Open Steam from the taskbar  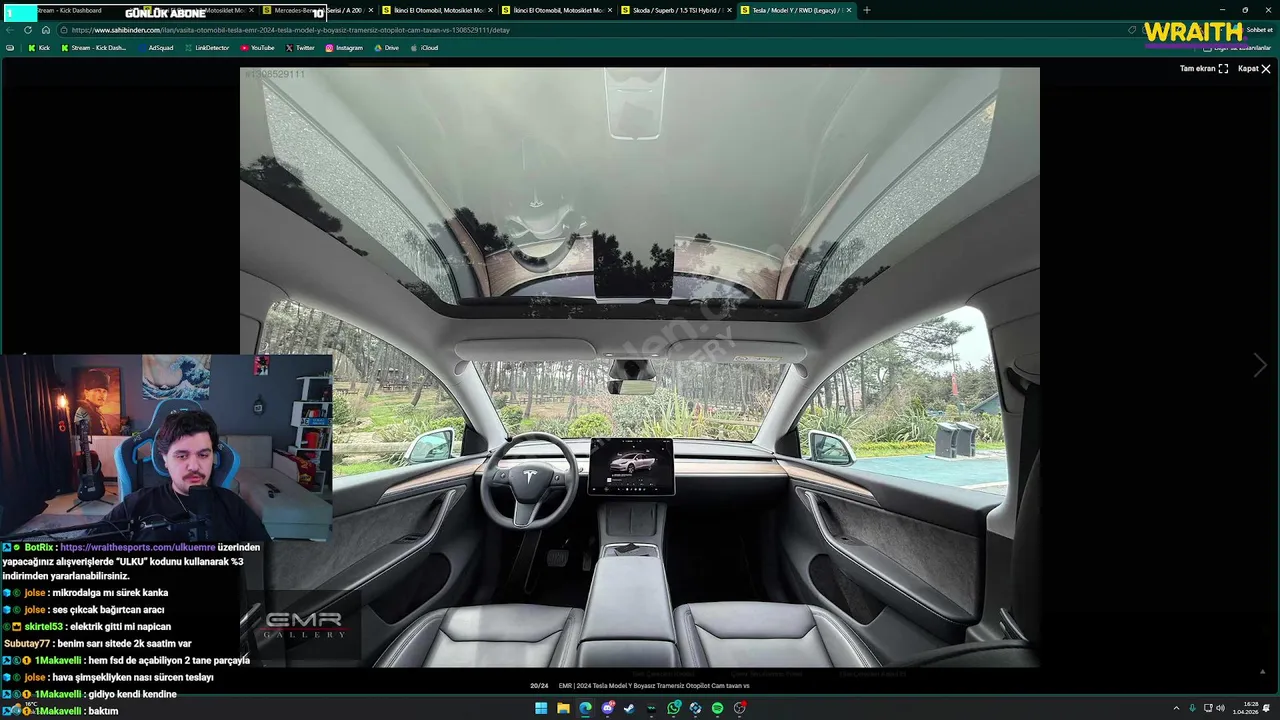point(629,708)
